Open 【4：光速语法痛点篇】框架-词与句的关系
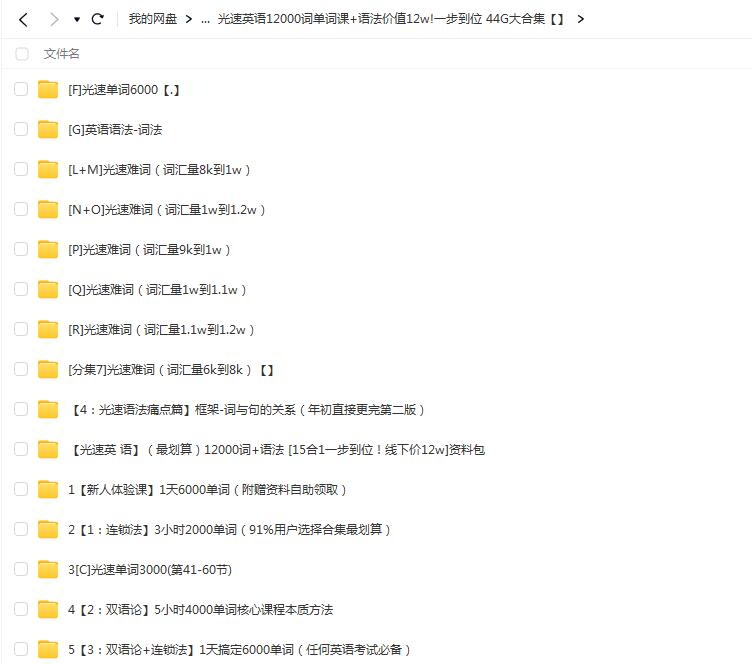Viewport: 752px width, 664px height. click(247, 409)
